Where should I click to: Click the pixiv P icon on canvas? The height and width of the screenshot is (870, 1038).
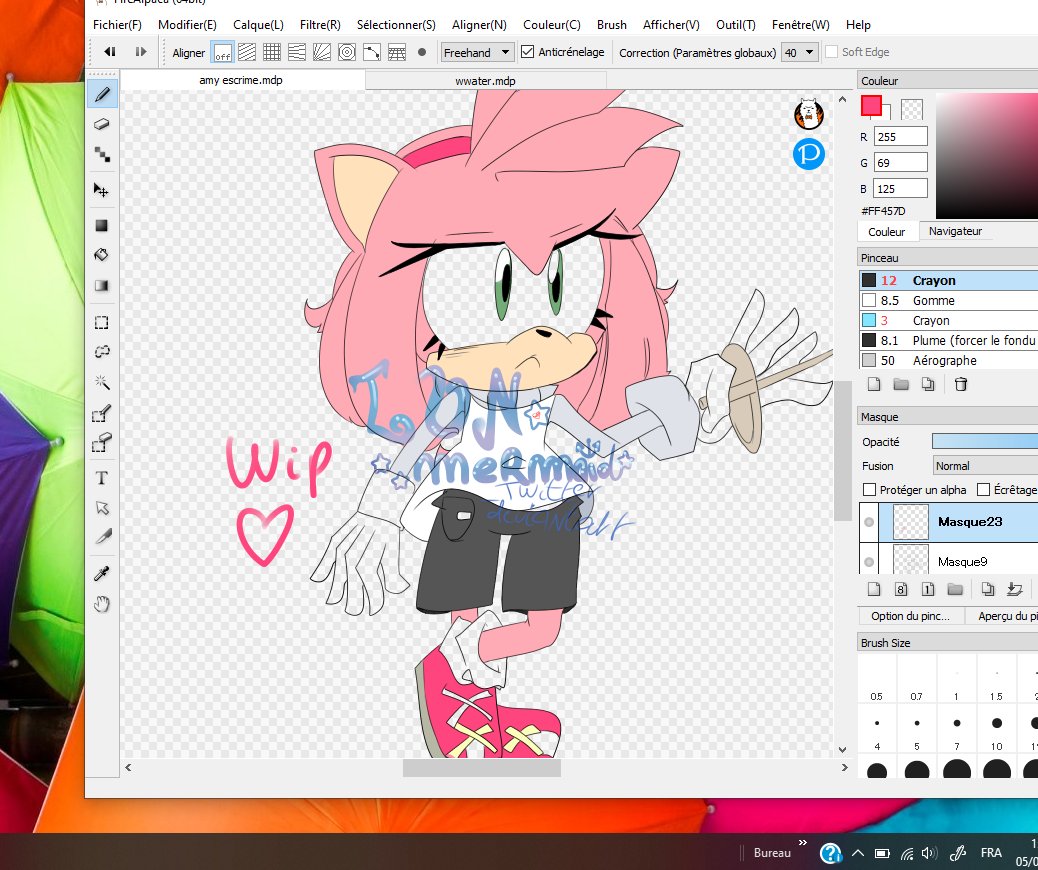[808, 154]
